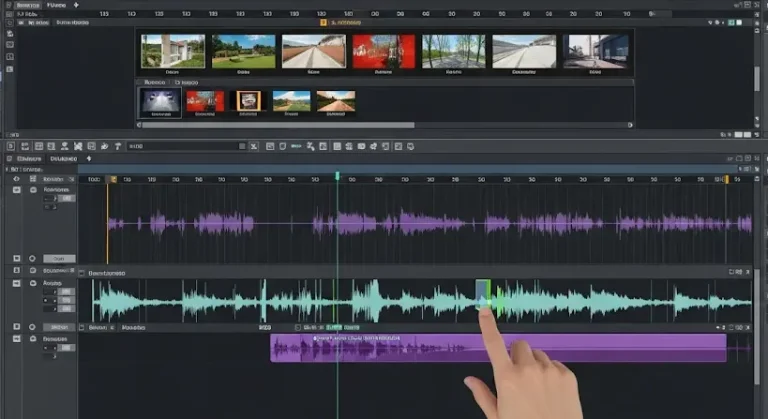Toggle the circle beside the grey button under the teal track
This screenshot has width=768, height=419.
coord(32,327)
